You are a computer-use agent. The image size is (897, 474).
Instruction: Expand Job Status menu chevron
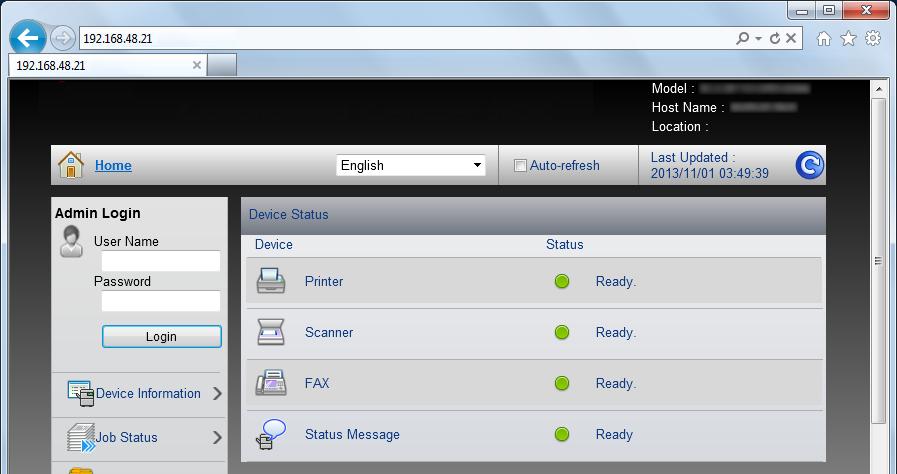coord(217,437)
